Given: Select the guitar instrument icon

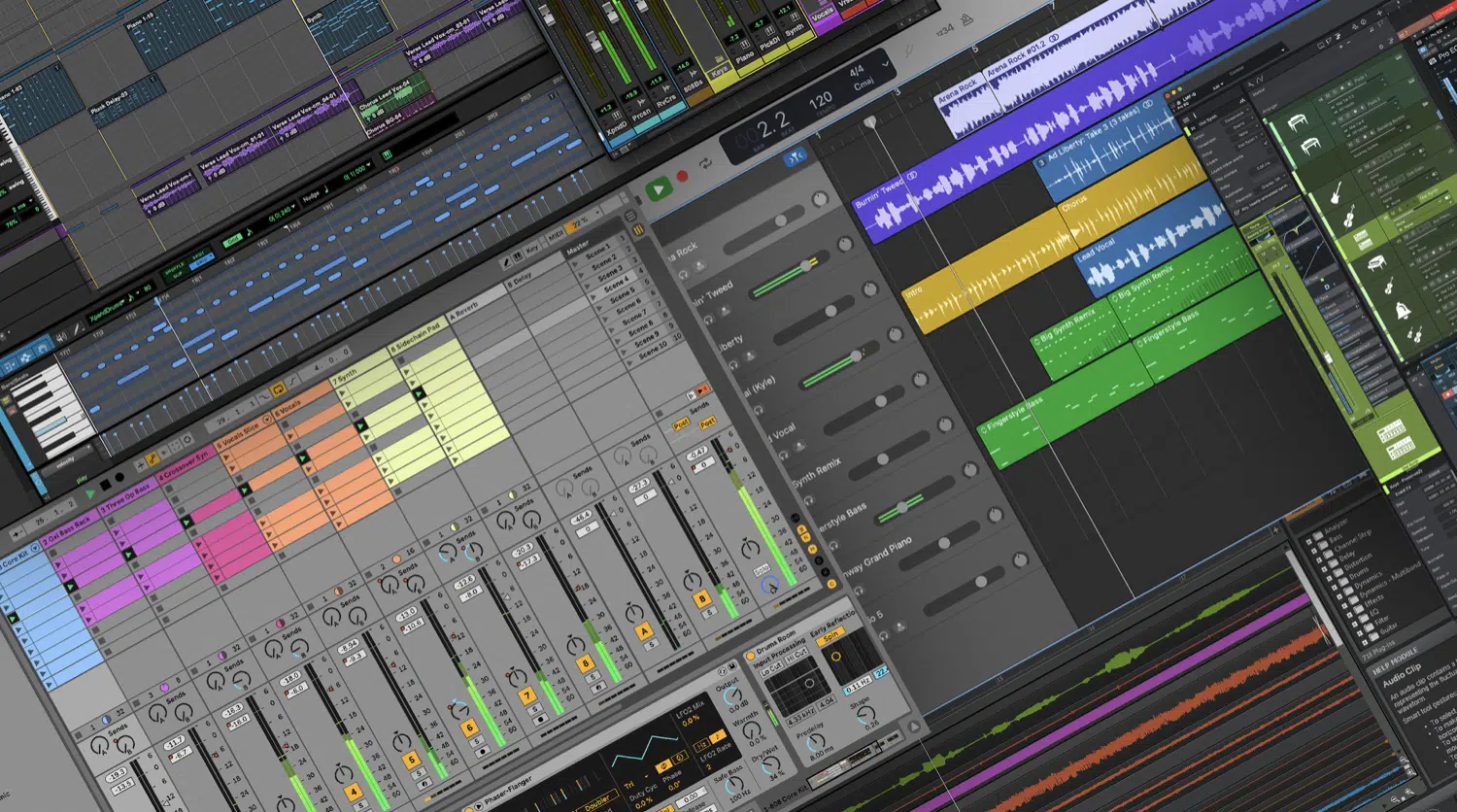Looking at the screenshot, I should point(1336,194).
